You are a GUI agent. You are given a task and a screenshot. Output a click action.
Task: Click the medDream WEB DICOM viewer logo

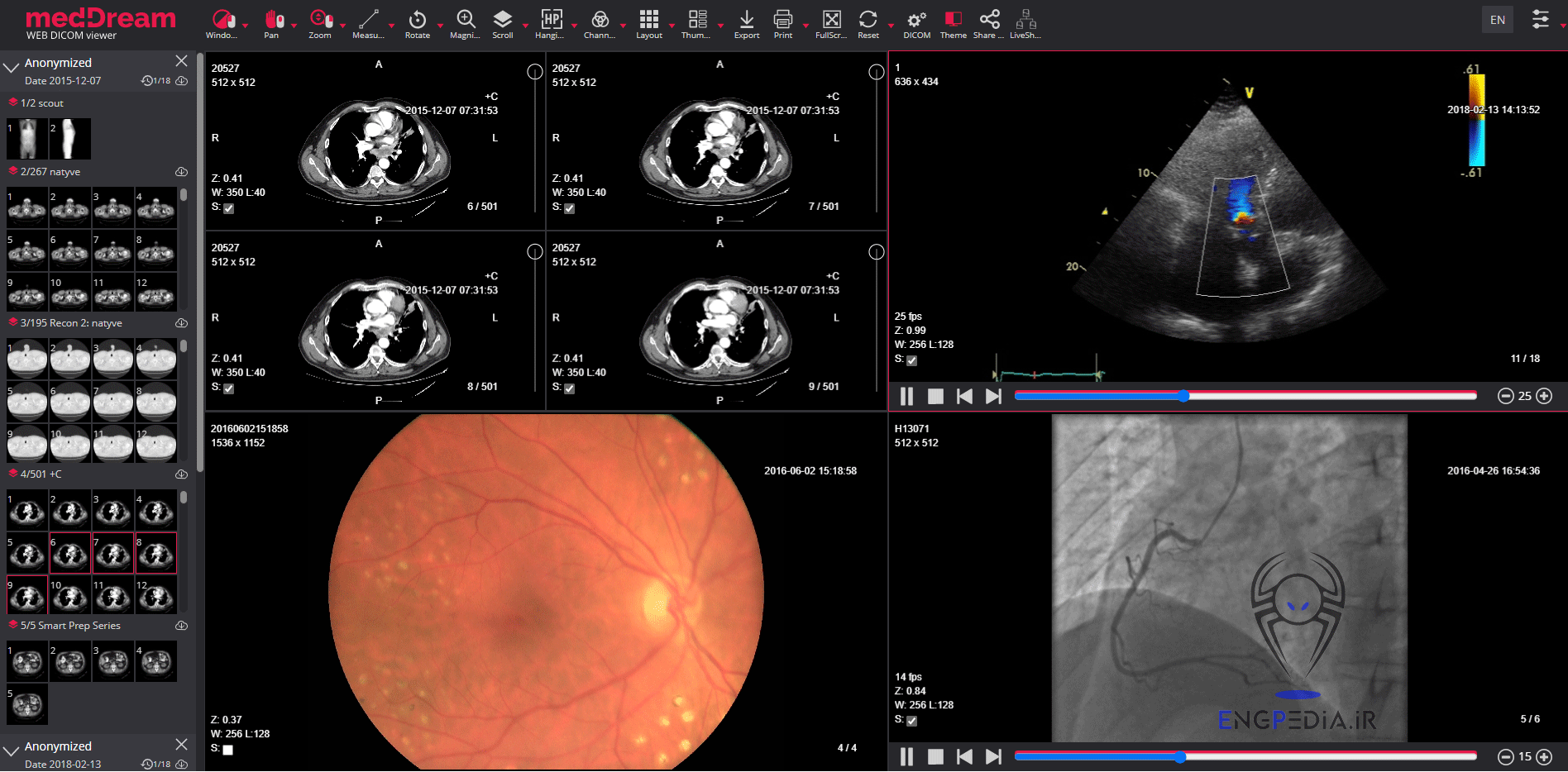[100, 23]
